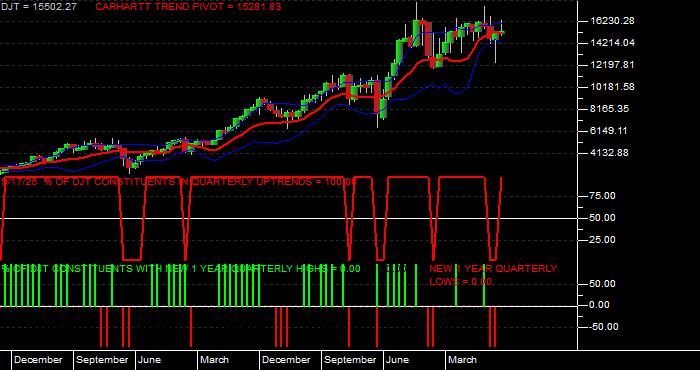Image resolution: width=700 pixels, height=370 pixels.
Task: Click the second December date marker
Action: (x=286, y=360)
